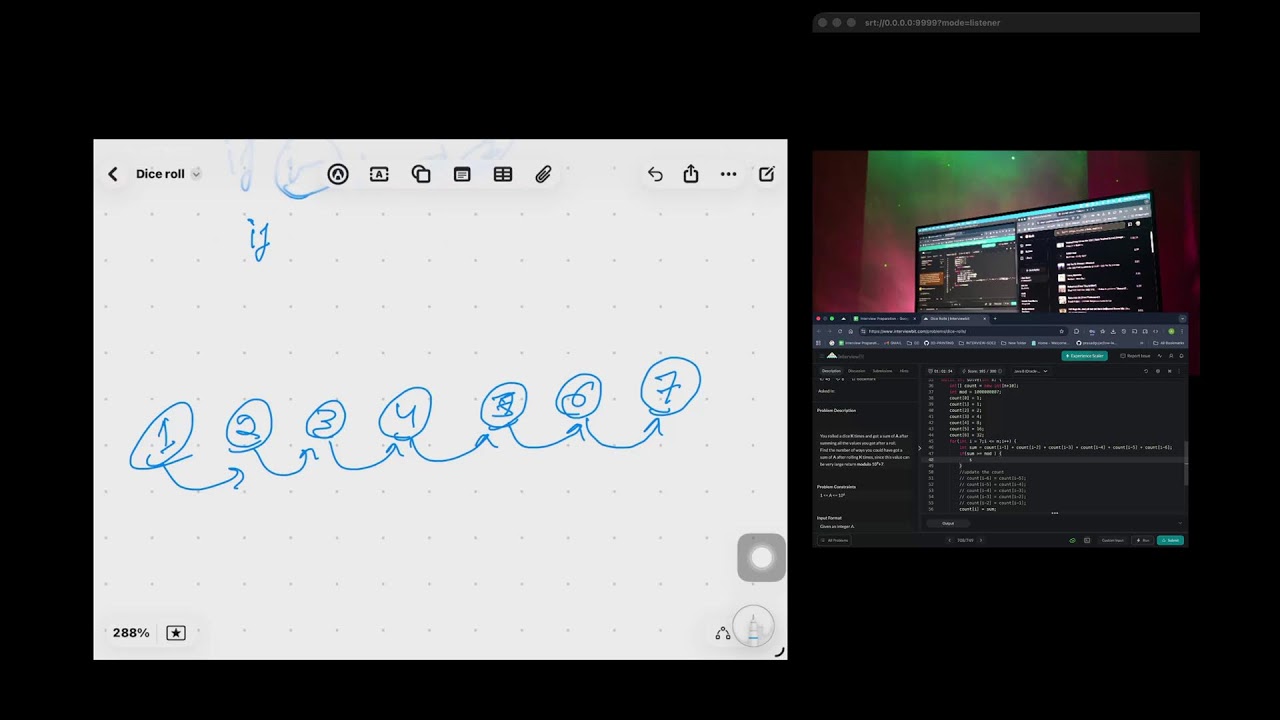The image size is (1280, 720).
Task: Run the code
Action: 1142,540
